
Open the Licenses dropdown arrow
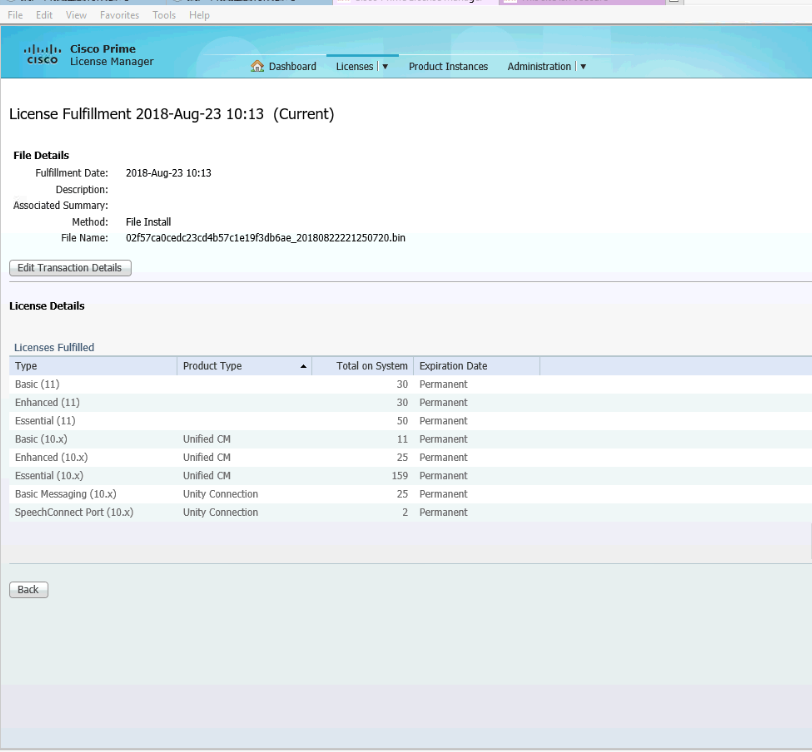pos(385,66)
